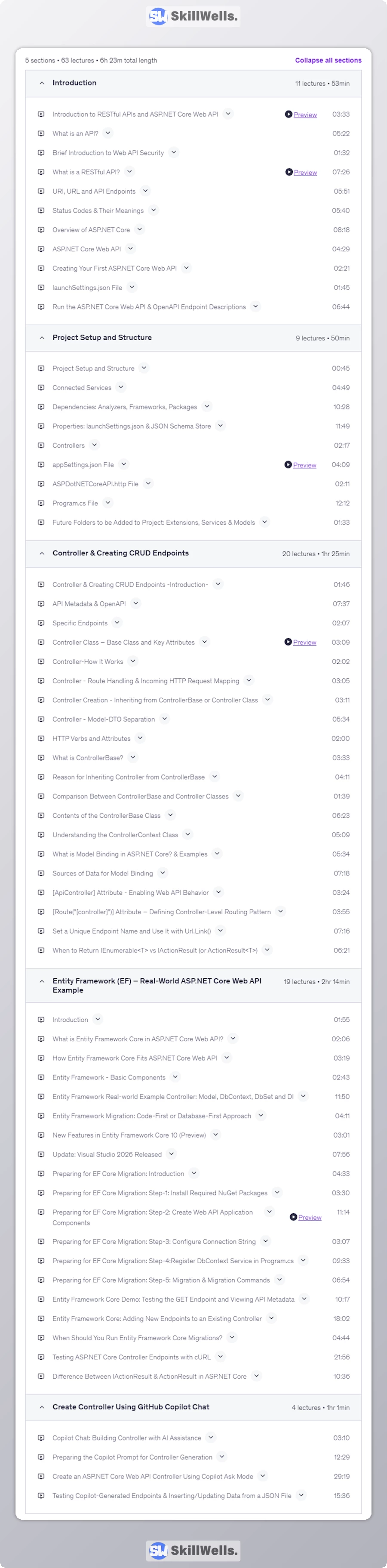Click video icon for Set a Unique Endpoint Name lecture

pos(41,931)
